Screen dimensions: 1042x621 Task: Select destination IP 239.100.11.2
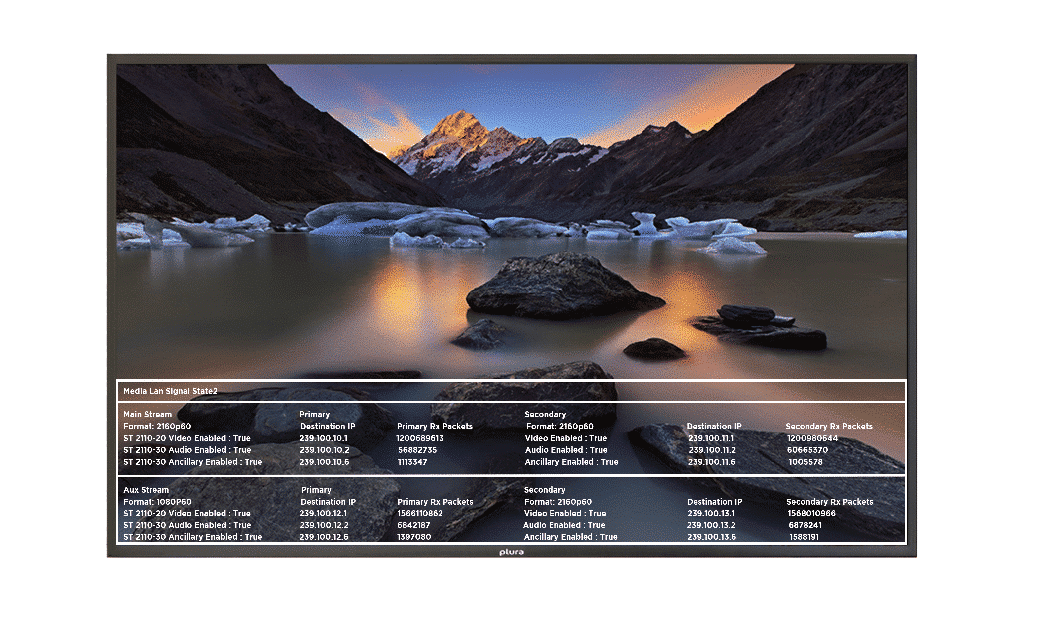tap(712, 450)
